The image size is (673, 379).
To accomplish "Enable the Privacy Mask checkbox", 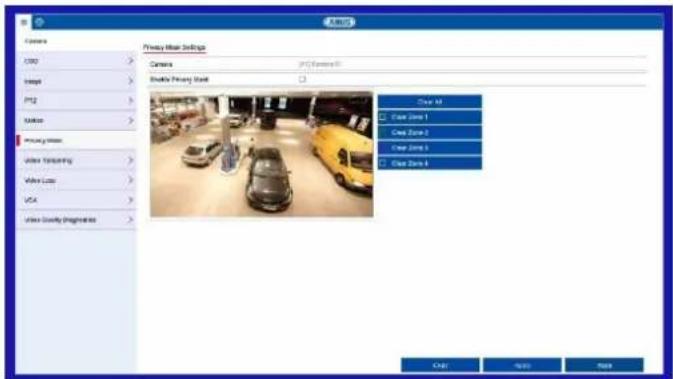I will (x=303, y=79).
